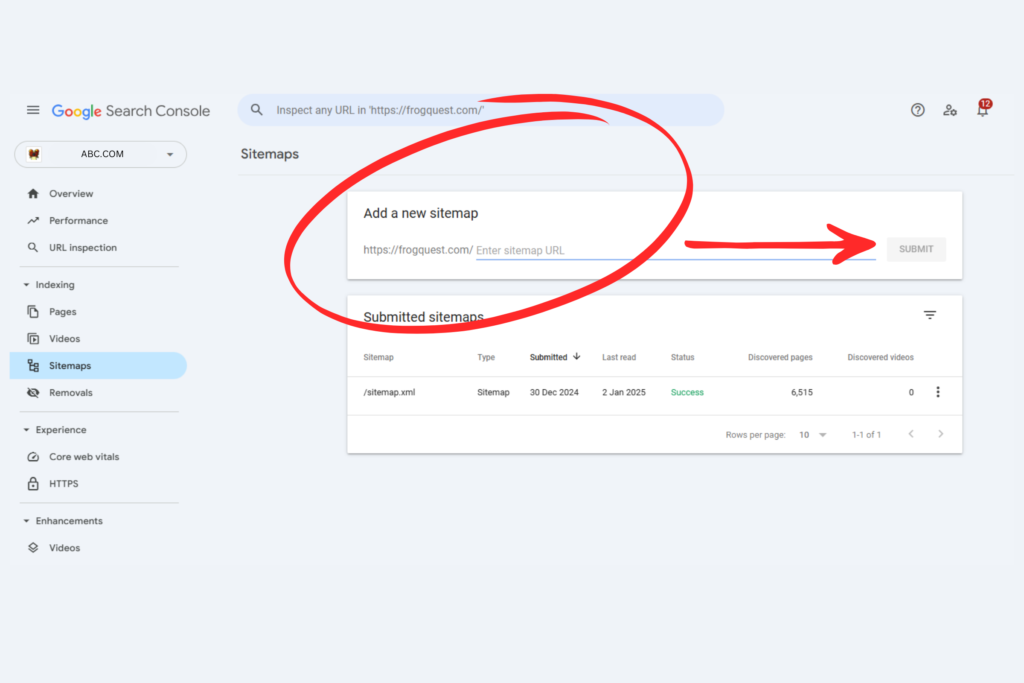Image resolution: width=1024 pixels, height=683 pixels.
Task: Open user and settings management icon
Action: (950, 110)
